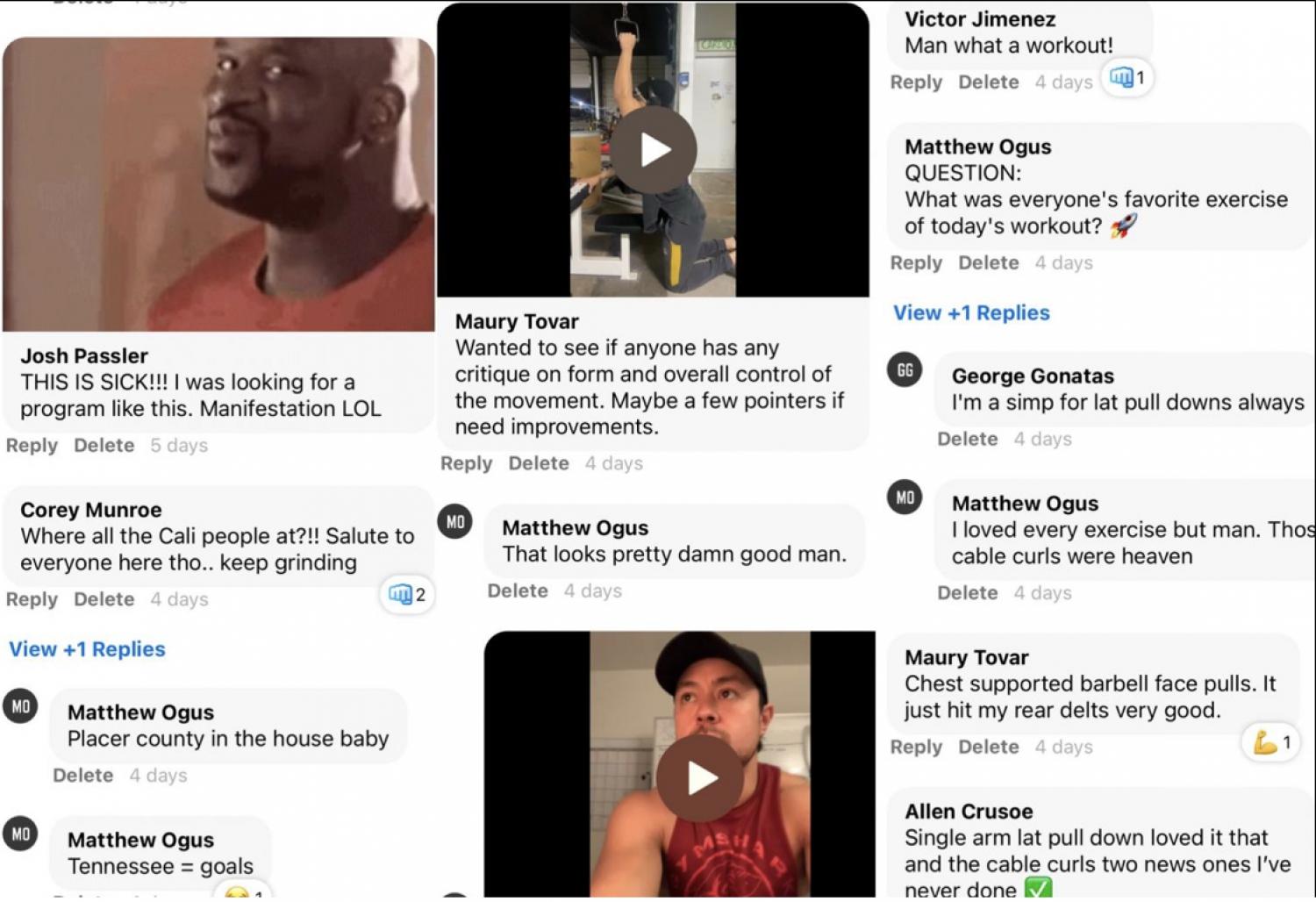Open Allen Crusoe's profile name
Image resolution: width=1316 pixels, height=902 pixels.
point(969,812)
